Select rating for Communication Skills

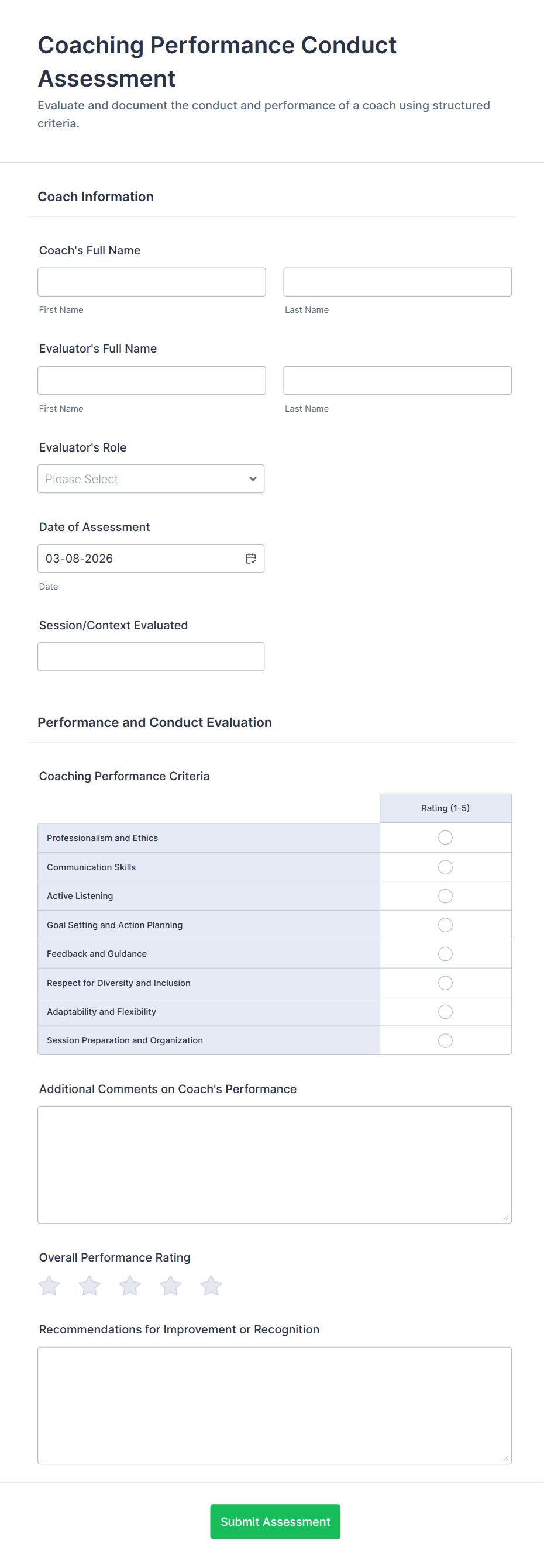[445, 867]
